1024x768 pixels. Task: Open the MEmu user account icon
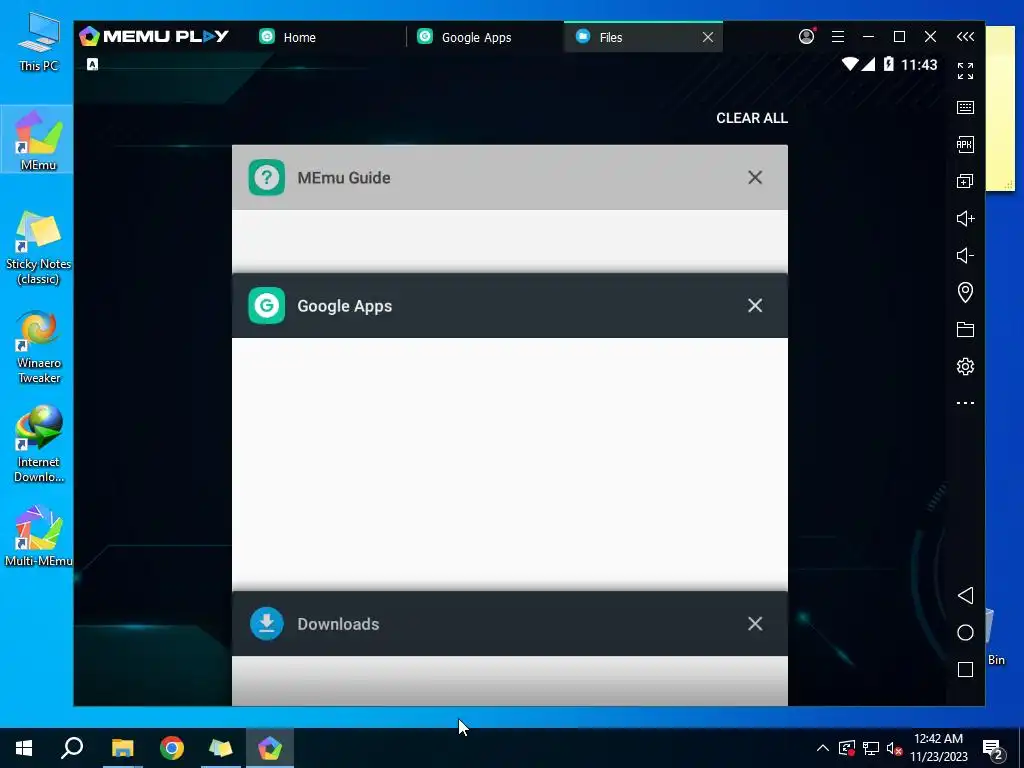click(807, 37)
